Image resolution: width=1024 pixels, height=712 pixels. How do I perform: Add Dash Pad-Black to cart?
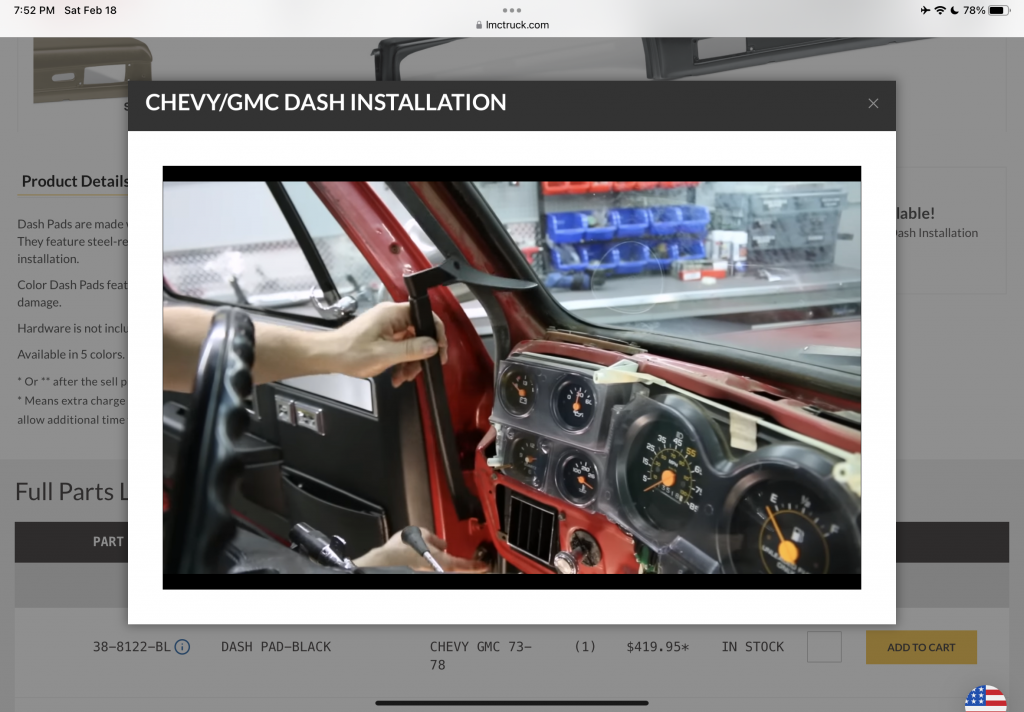tap(921, 647)
